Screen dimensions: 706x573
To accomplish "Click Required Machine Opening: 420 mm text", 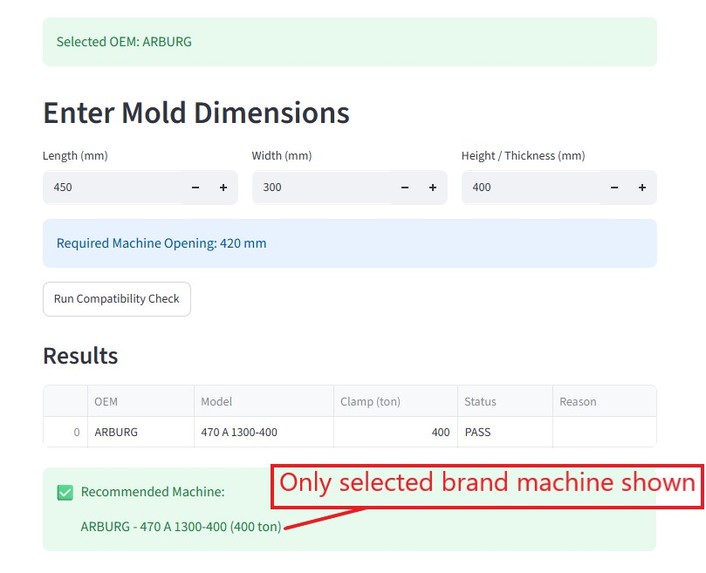I will tap(161, 244).
